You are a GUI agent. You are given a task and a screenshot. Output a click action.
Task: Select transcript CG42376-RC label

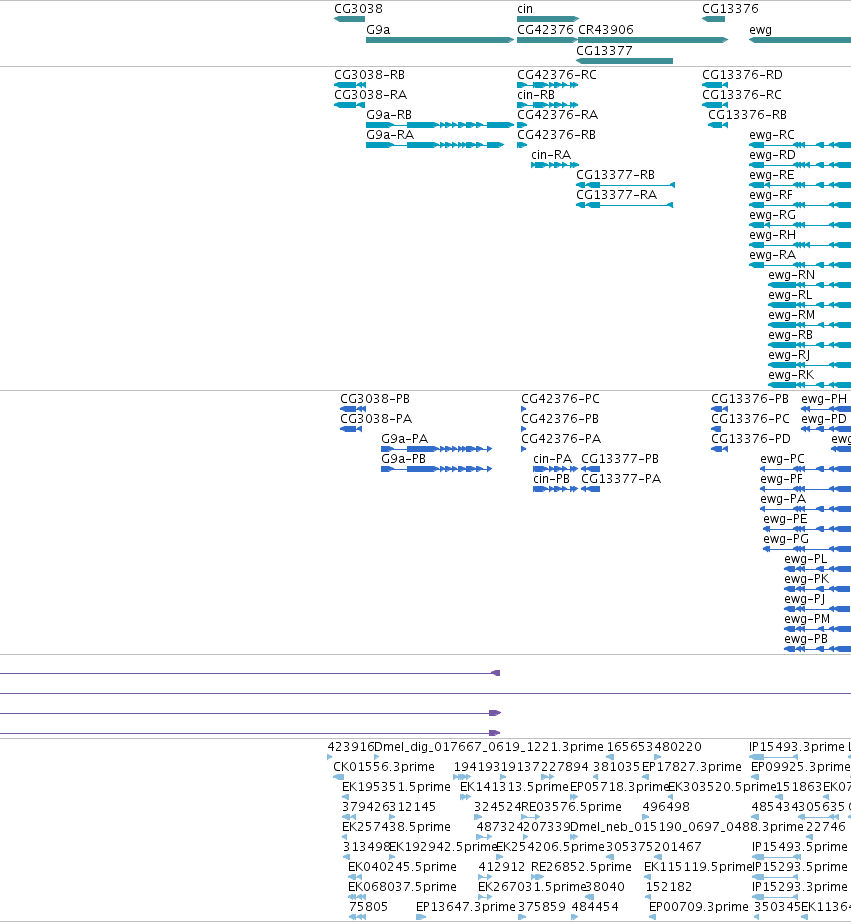(x=557, y=75)
